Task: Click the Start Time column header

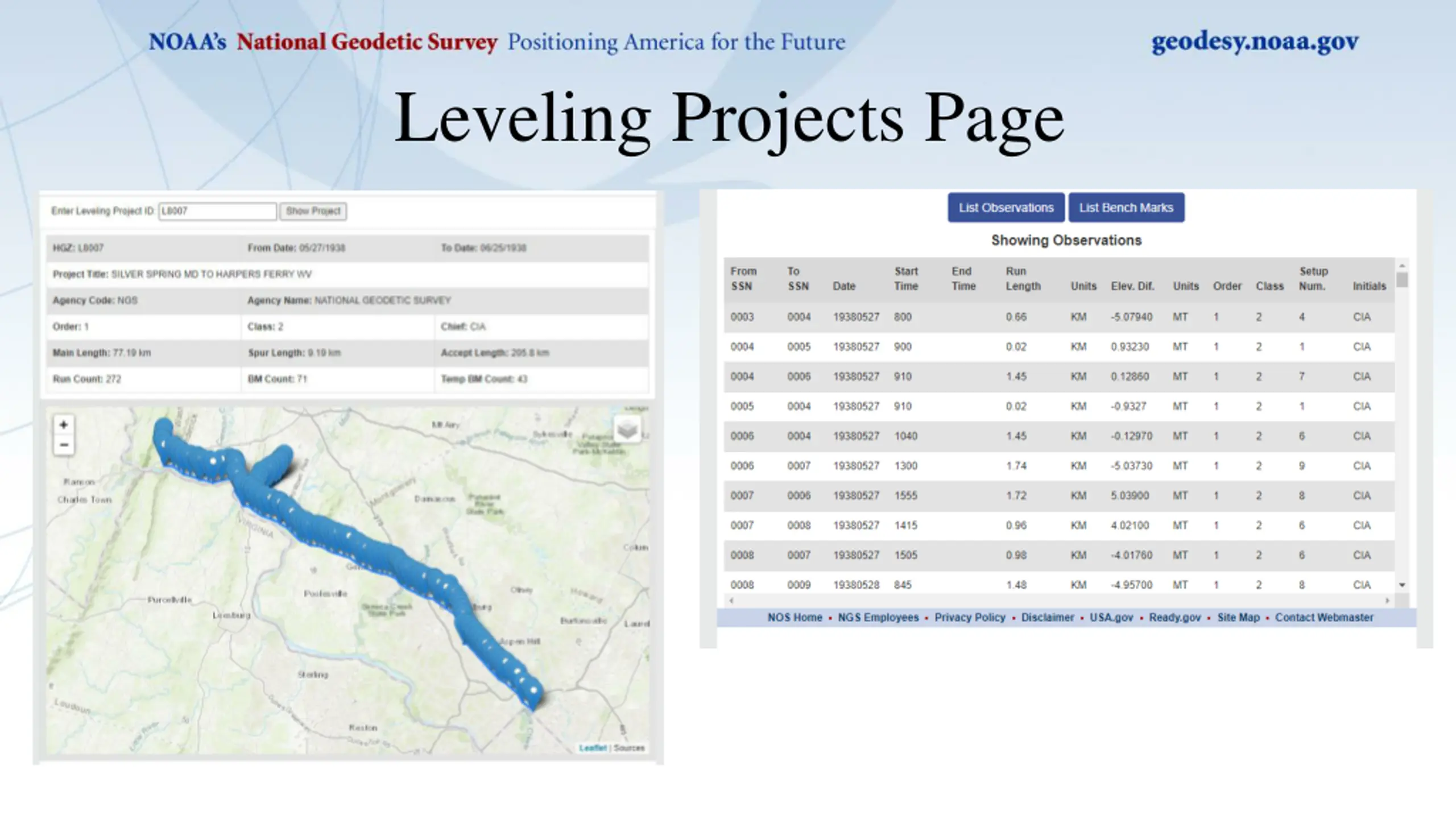Action: tap(906, 279)
